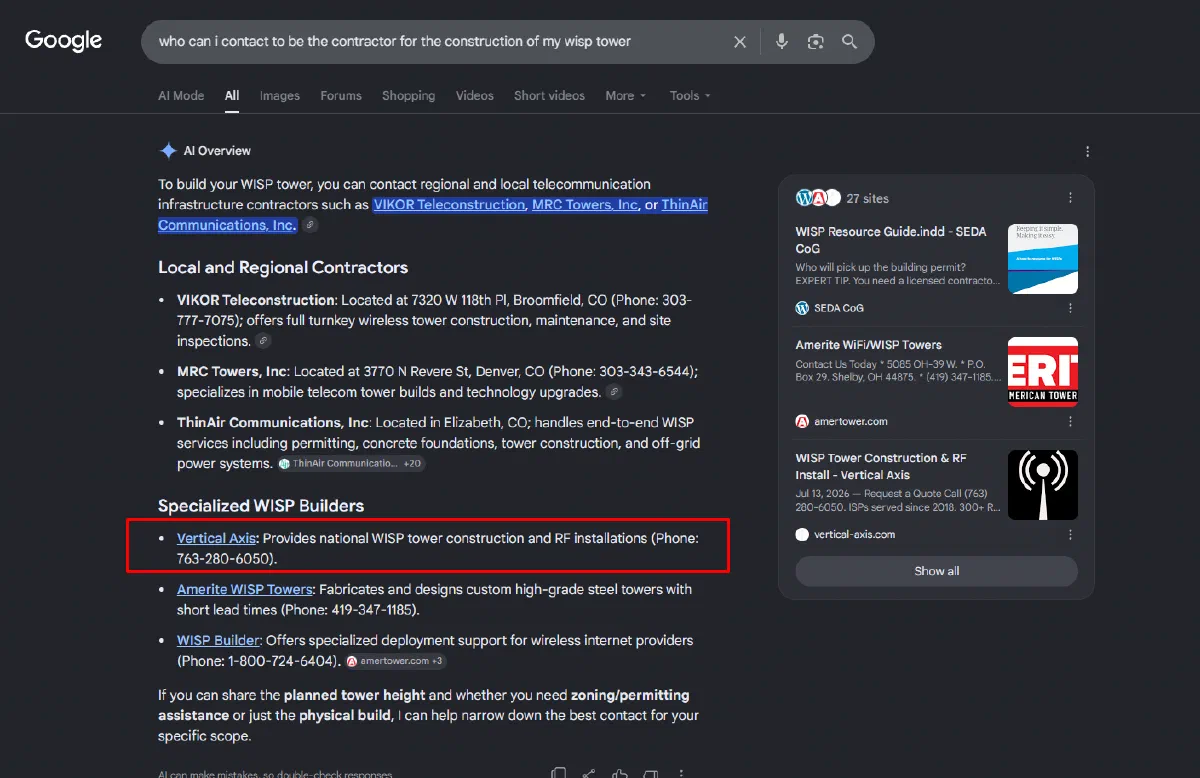Switch to Forums tab

coord(341,96)
